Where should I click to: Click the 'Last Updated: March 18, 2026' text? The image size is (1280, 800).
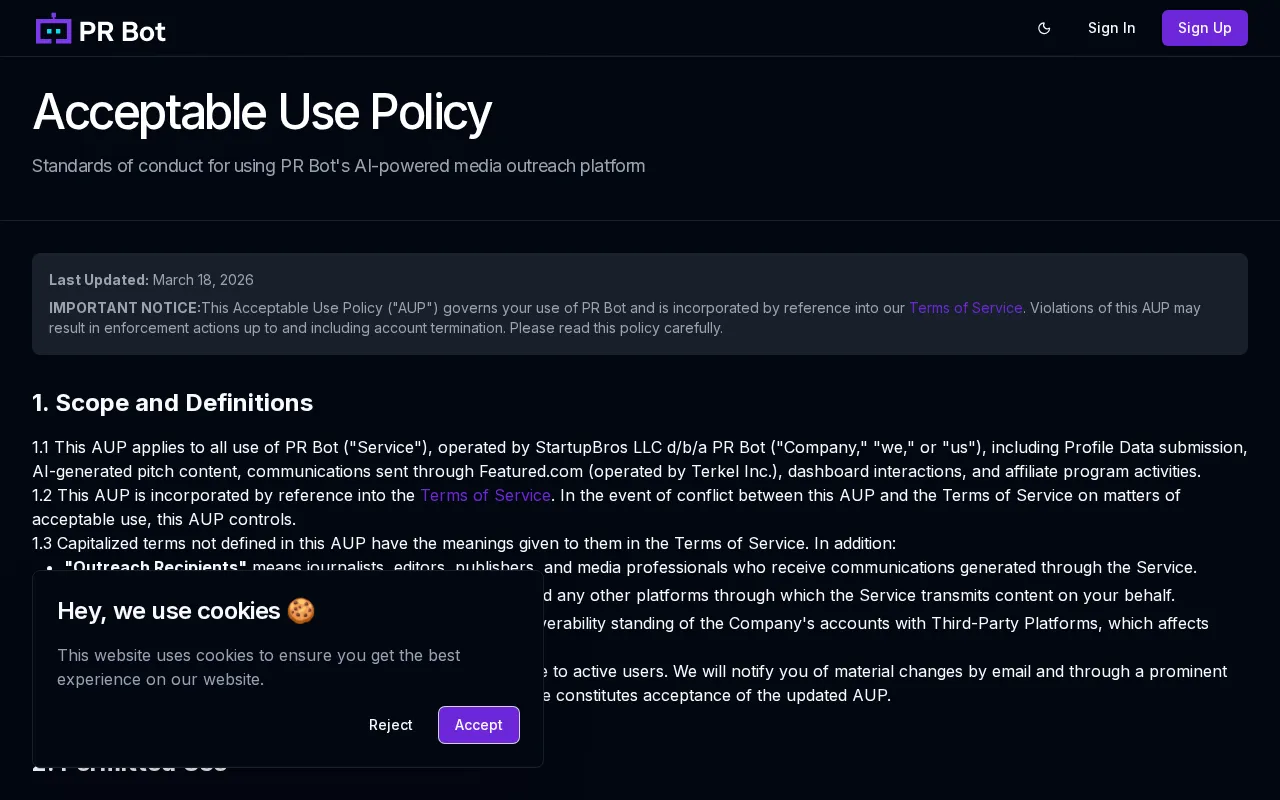(151, 280)
